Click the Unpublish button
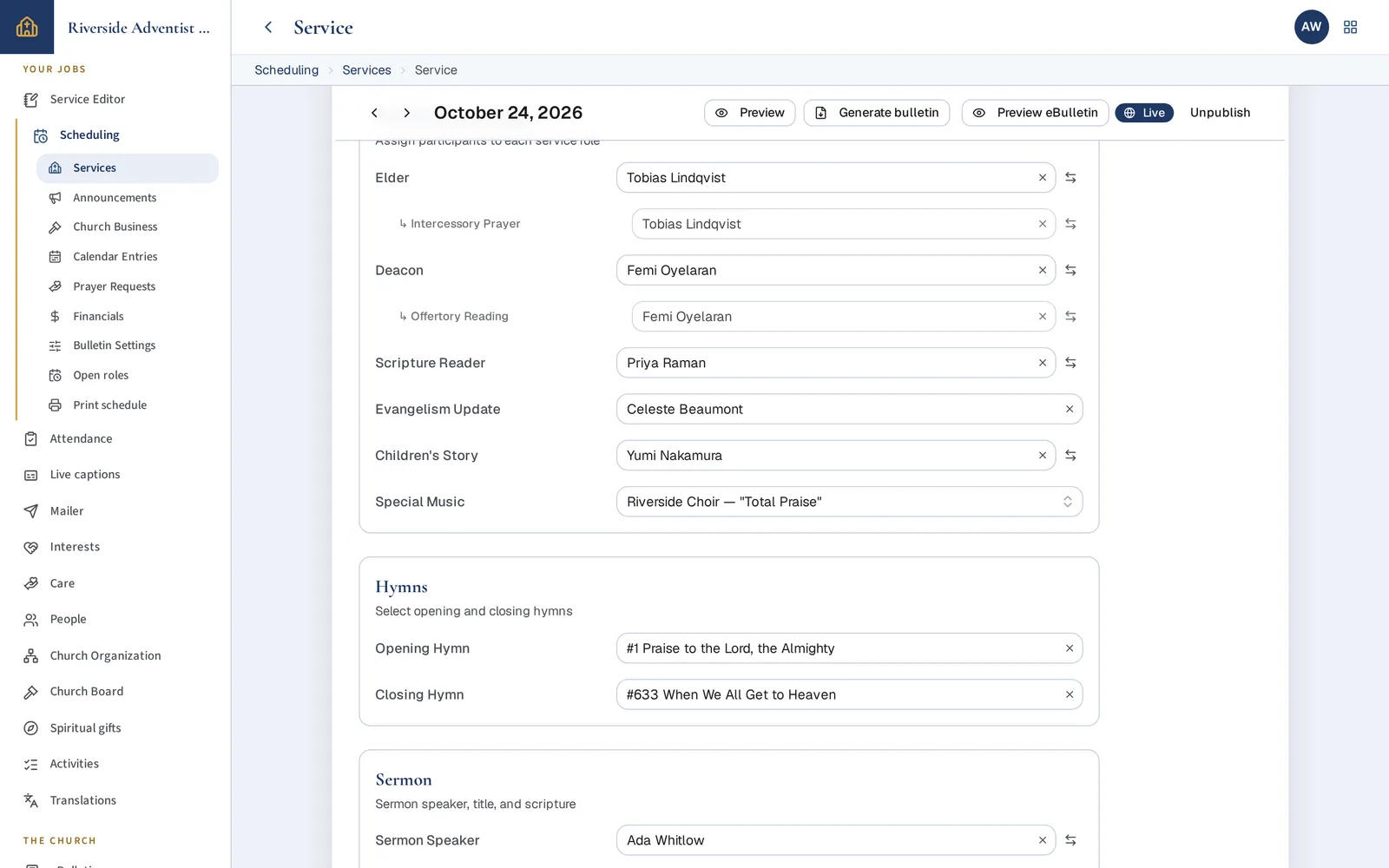This screenshot has height=868, width=1389. pos(1220,113)
